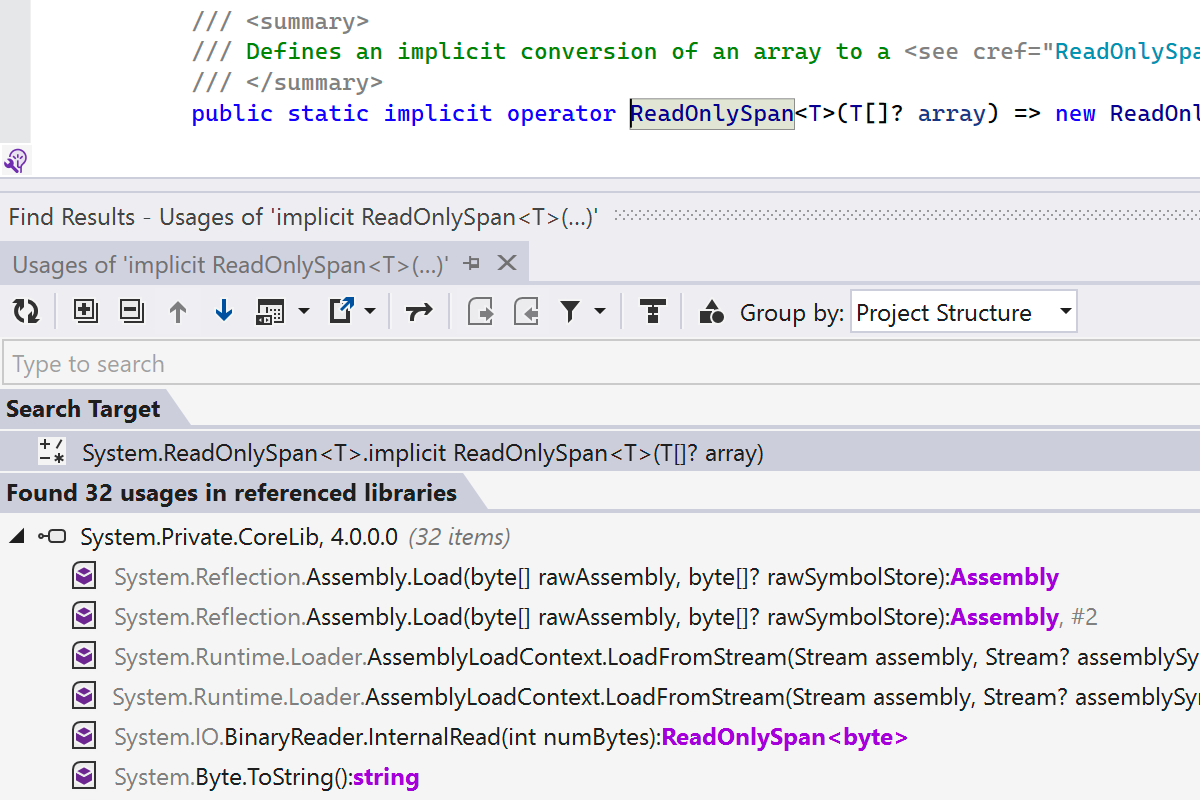Toggle the merge occurrences icon before grouping
This screenshot has height=800, width=1200.
(652, 312)
